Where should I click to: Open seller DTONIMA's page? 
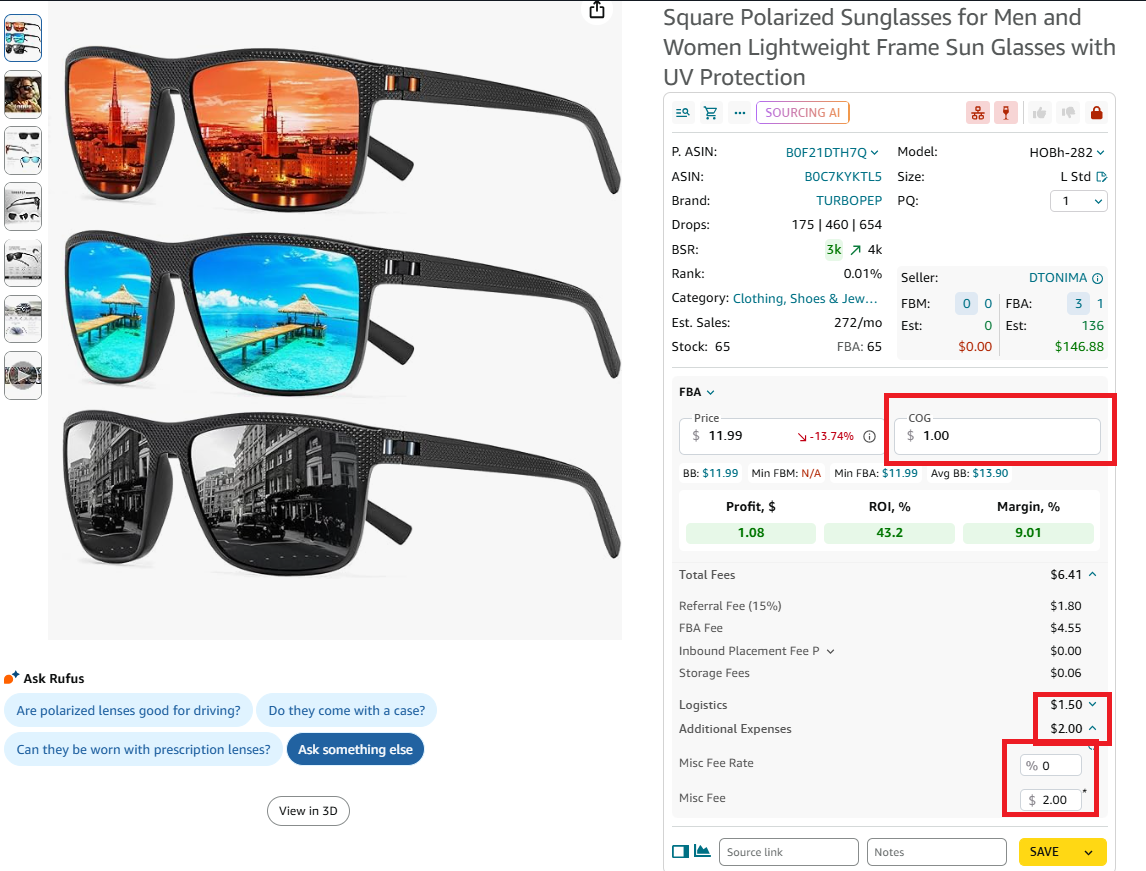(1050, 277)
